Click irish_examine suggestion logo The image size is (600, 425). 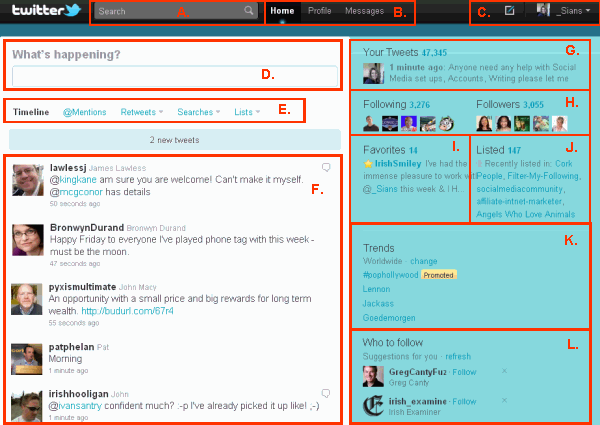pyautogui.click(x=373, y=406)
